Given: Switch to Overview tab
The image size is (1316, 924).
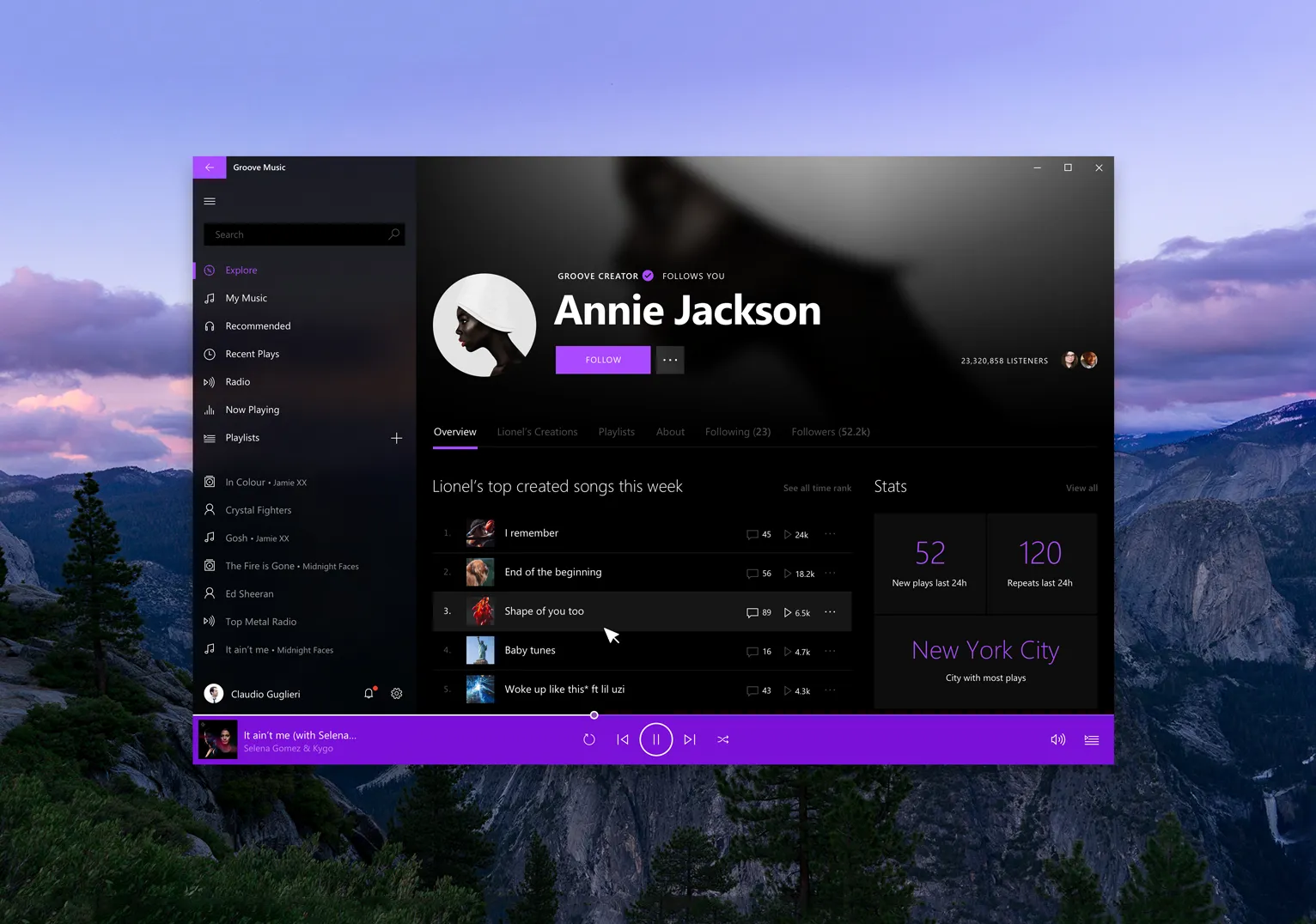Looking at the screenshot, I should point(454,432).
